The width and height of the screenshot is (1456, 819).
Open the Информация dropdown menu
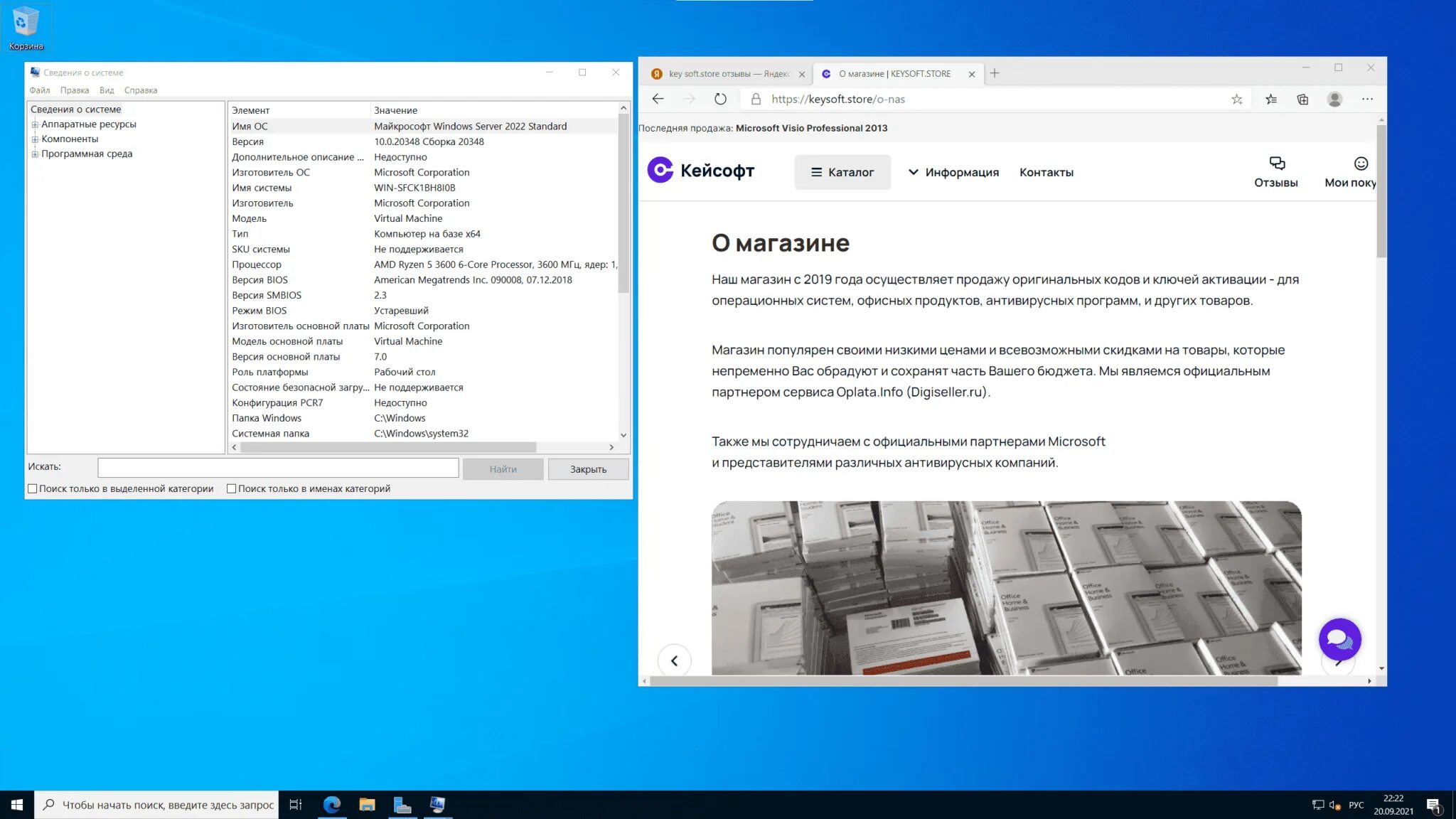(953, 172)
